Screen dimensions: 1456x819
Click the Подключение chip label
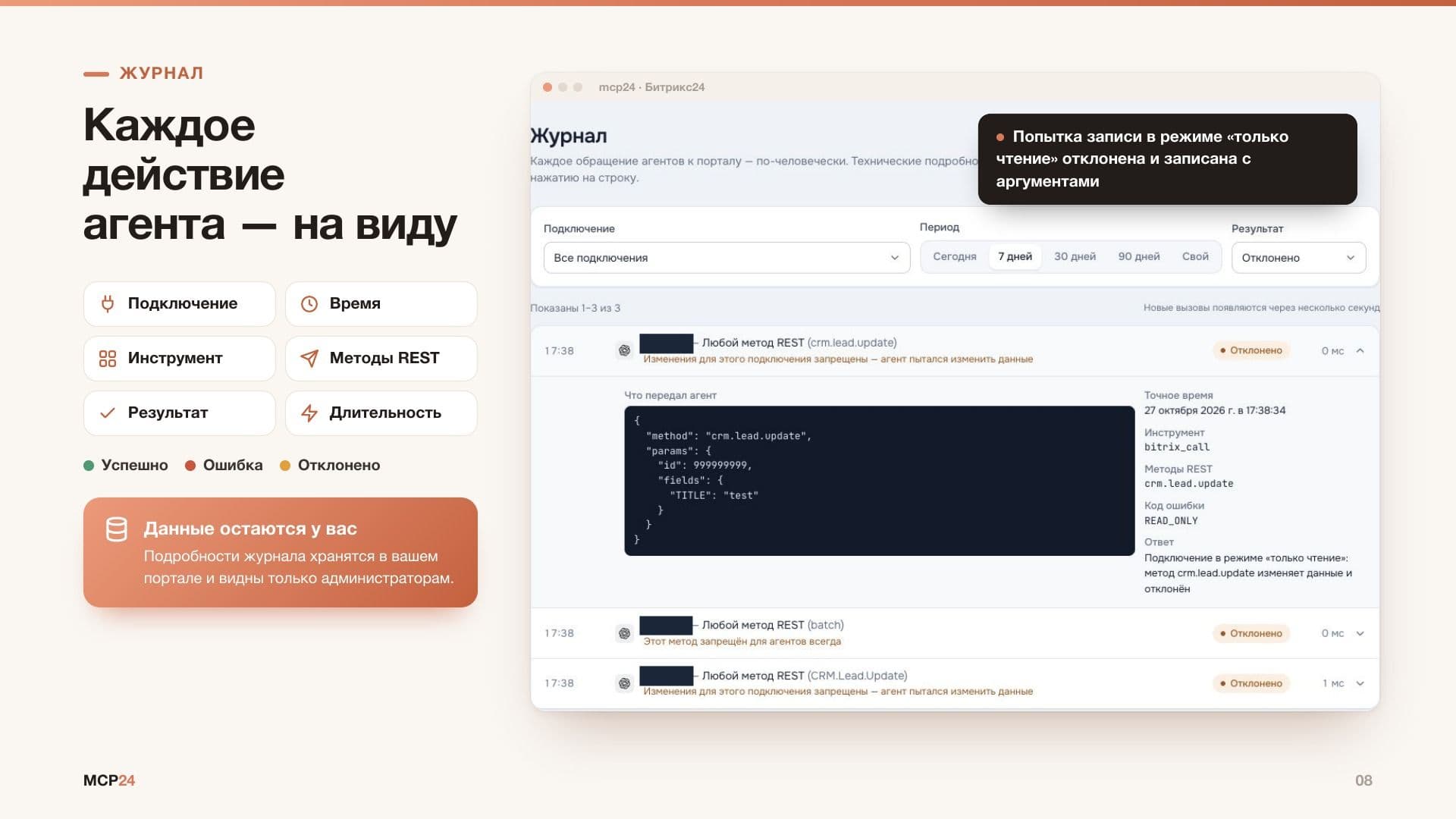tap(183, 303)
